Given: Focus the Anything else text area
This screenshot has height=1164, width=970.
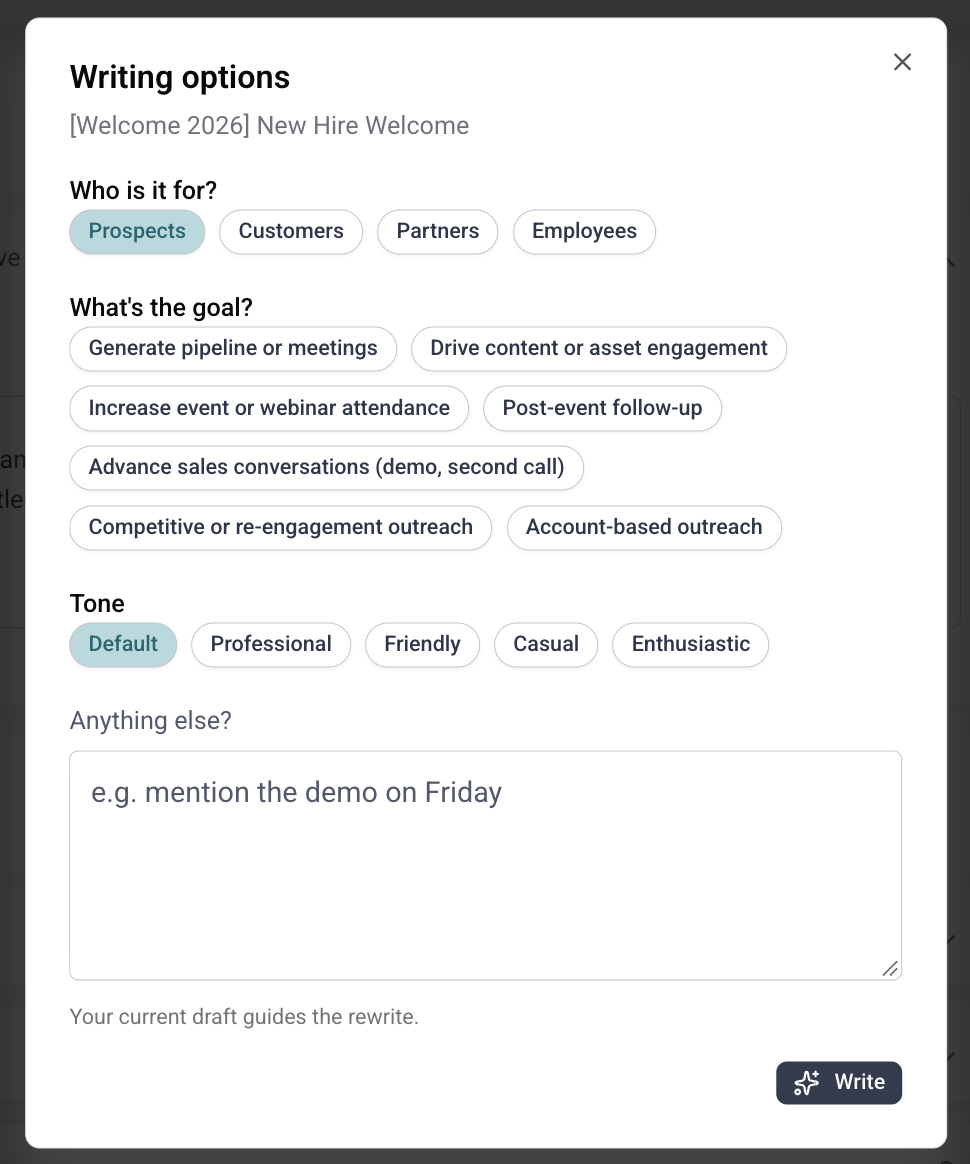Looking at the screenshot, I should [485, 866].
